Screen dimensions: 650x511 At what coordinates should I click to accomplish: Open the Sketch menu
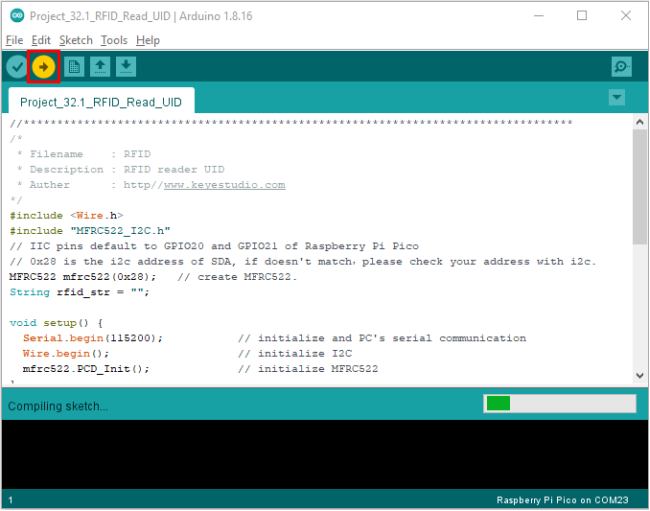tap(76, 40)
